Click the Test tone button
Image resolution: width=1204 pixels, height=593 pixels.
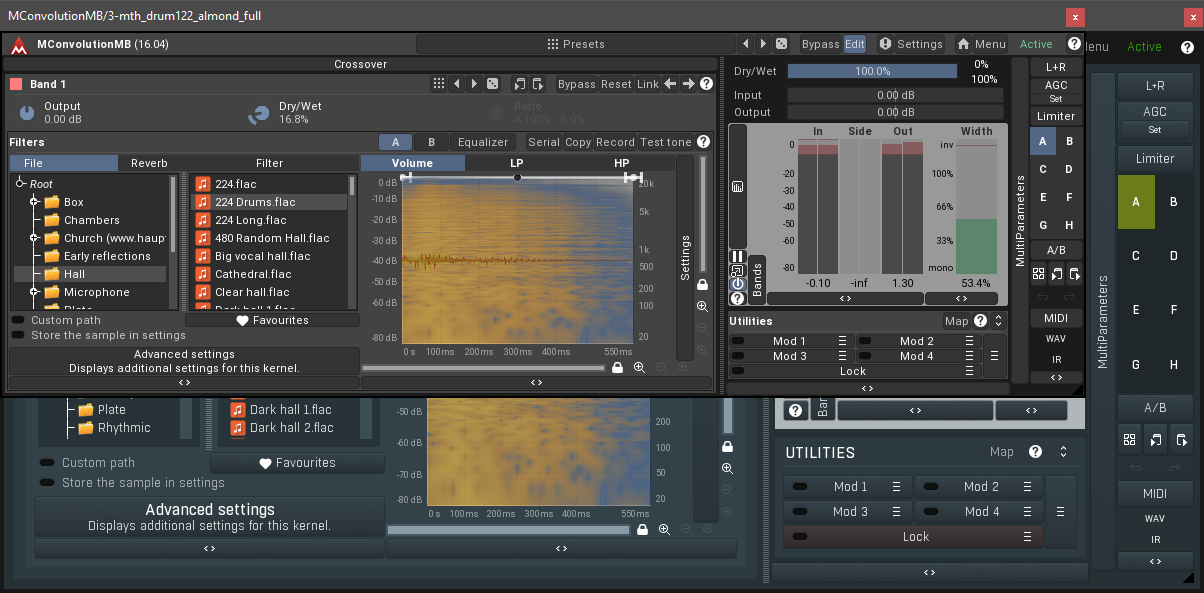(x=666, y=142)
